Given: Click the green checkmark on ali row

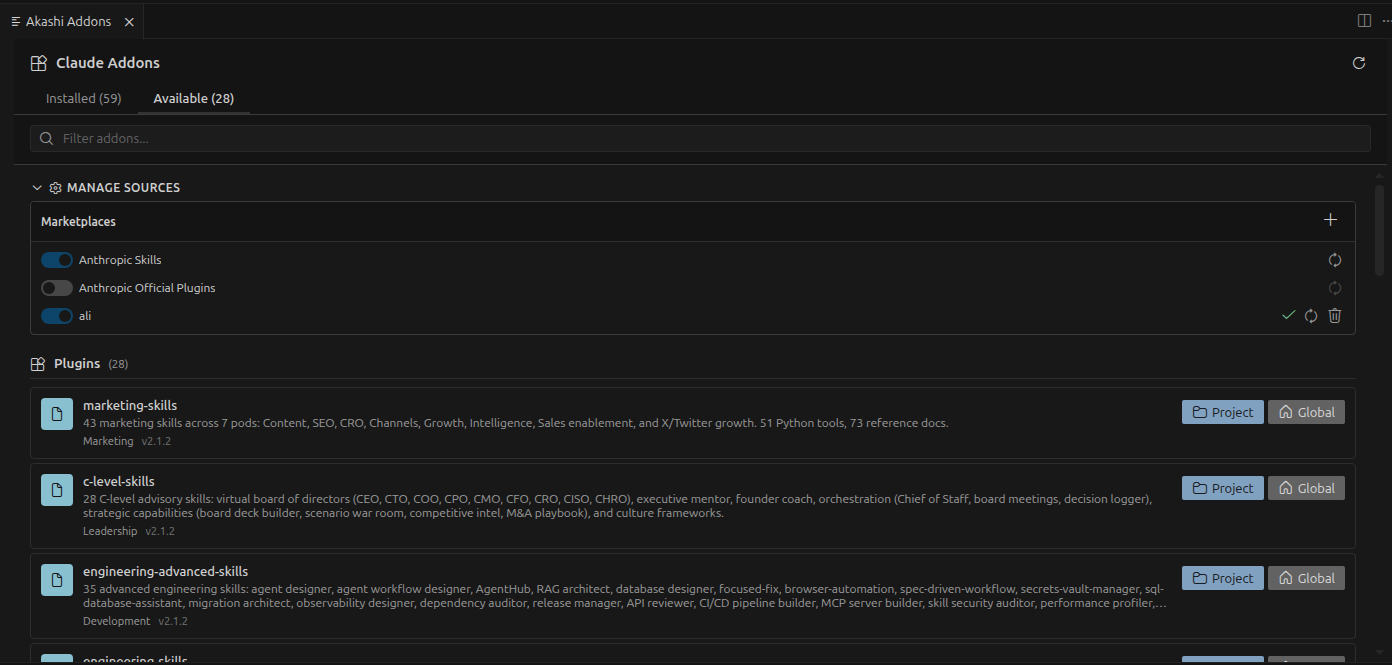Looking at the screenshot, I should click(1288, 316).
